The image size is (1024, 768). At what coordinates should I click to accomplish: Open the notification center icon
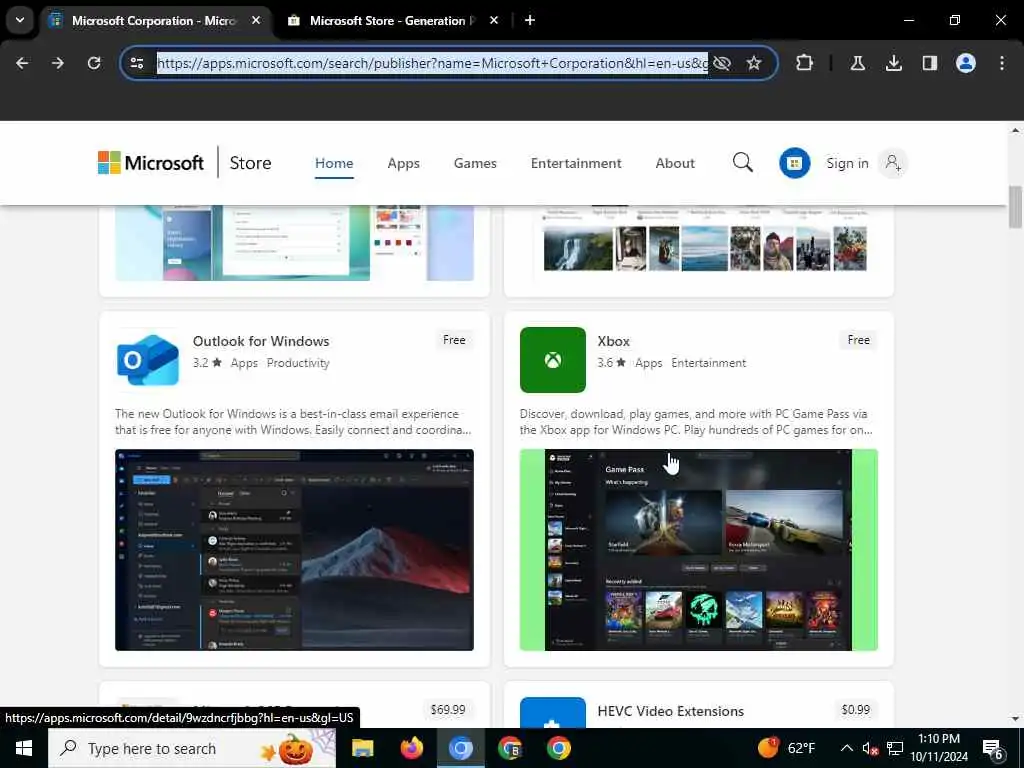coord(992,749)
